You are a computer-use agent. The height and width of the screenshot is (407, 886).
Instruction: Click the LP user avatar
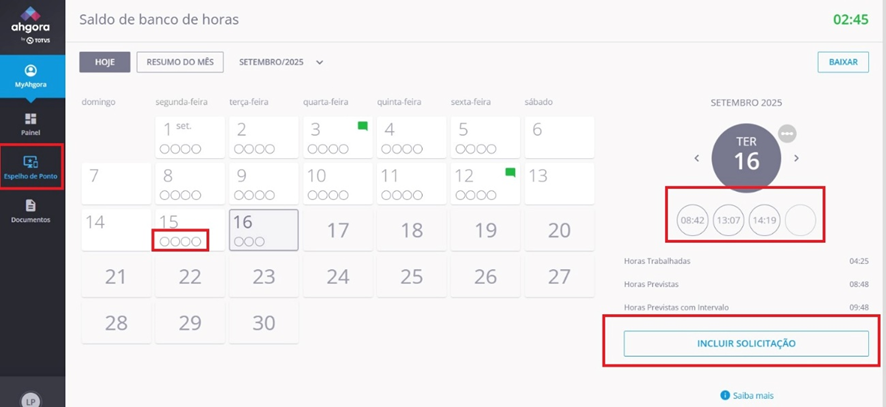click(x=31, y=400)
